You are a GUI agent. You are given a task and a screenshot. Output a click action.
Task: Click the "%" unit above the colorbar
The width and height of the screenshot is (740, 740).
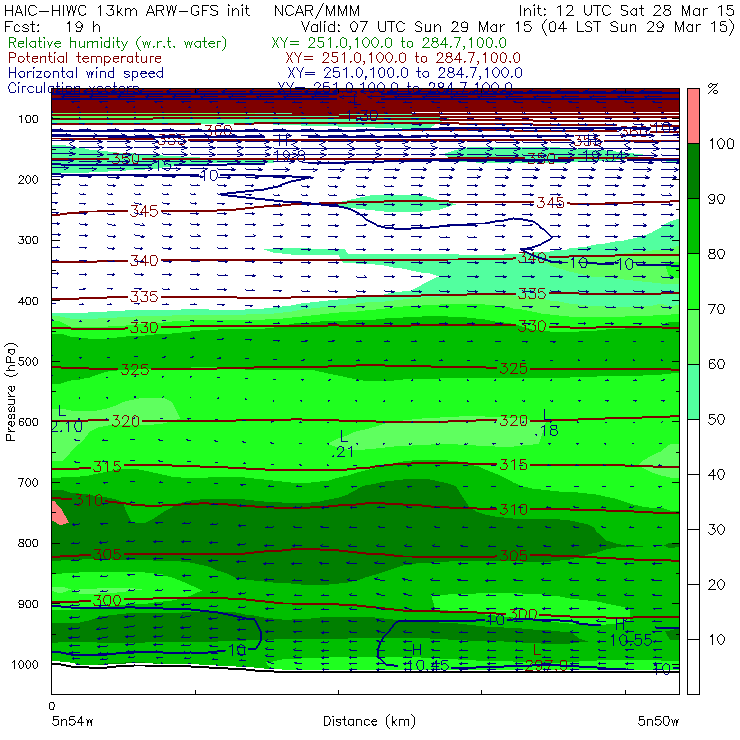713,89
